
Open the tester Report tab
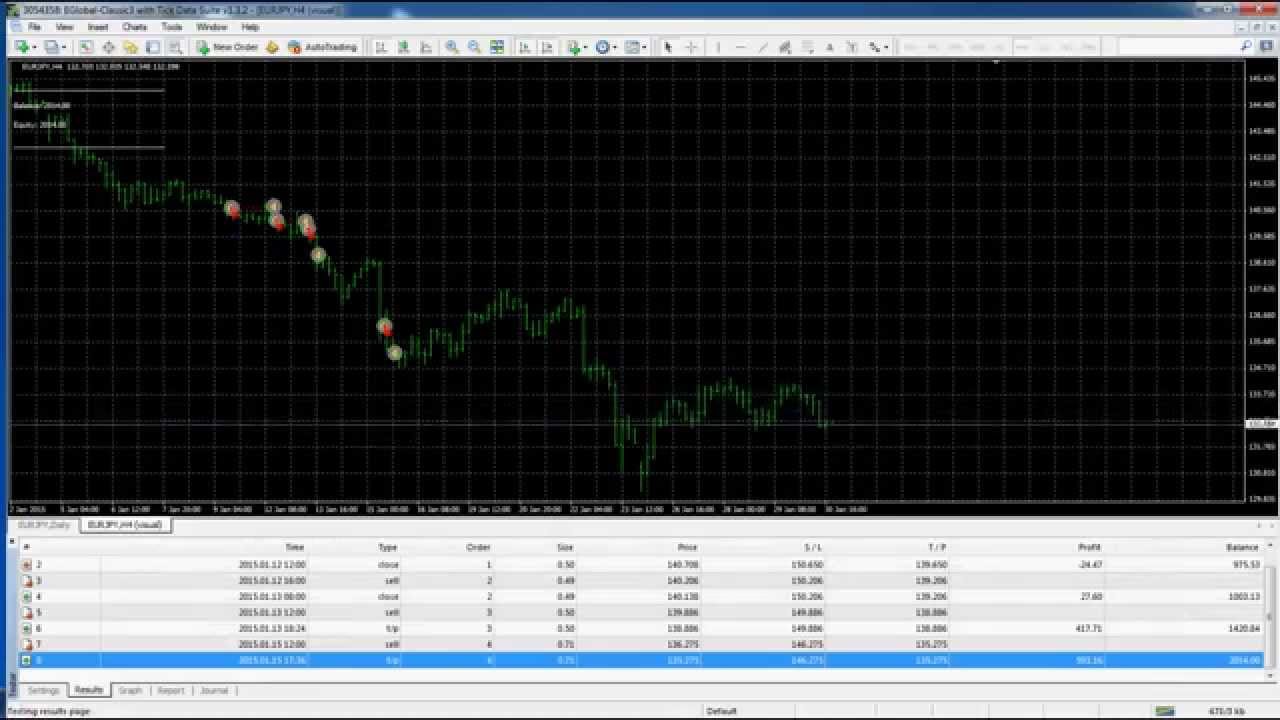click(x=171, y=690)
